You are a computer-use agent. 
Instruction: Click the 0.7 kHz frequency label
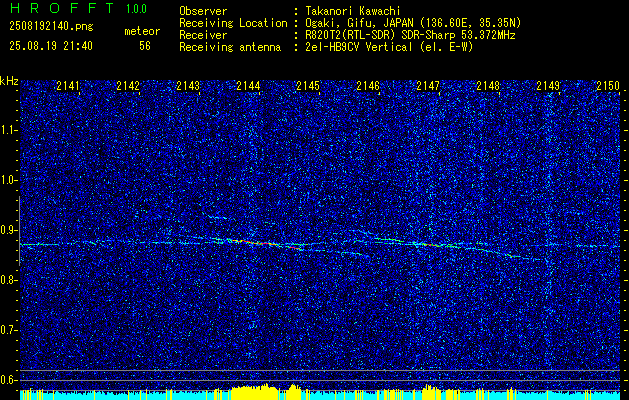9,330
